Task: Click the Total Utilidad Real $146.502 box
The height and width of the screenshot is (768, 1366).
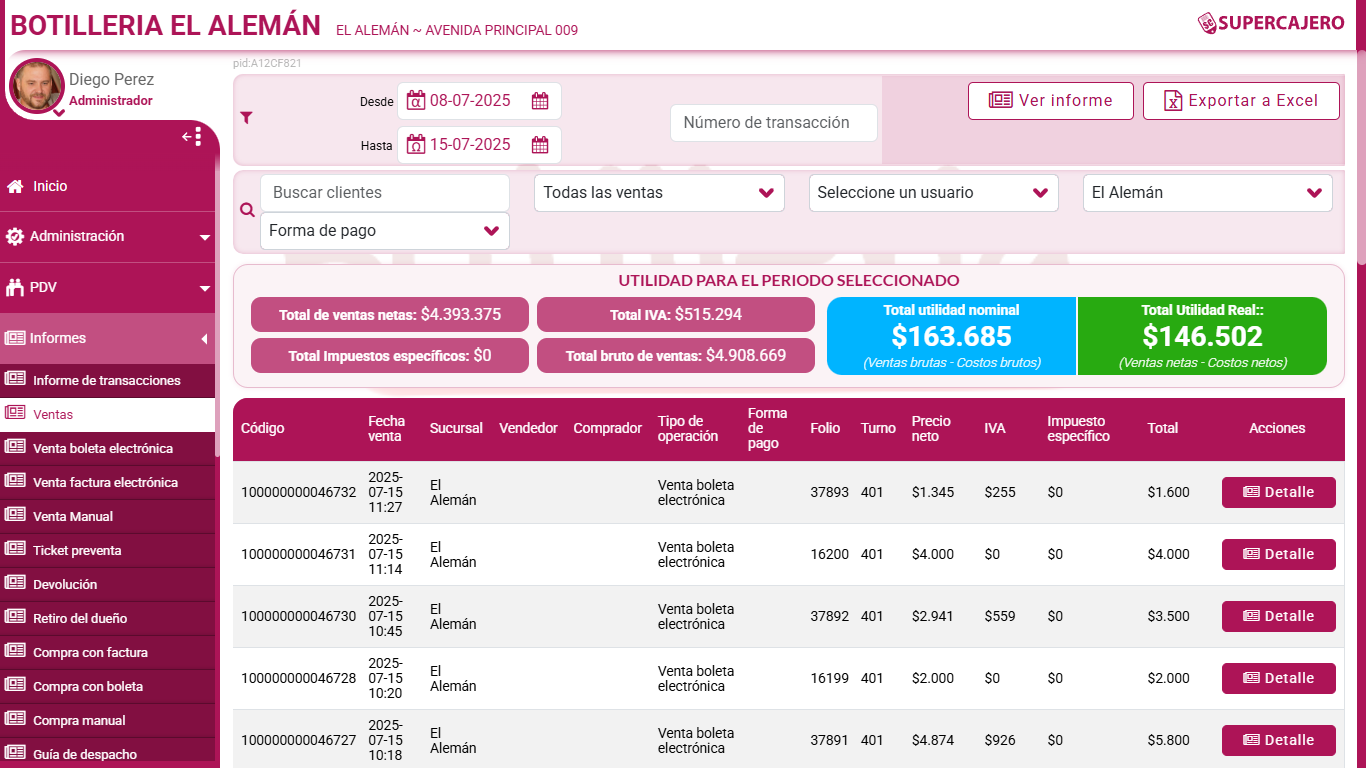Action: point(1202,336)
